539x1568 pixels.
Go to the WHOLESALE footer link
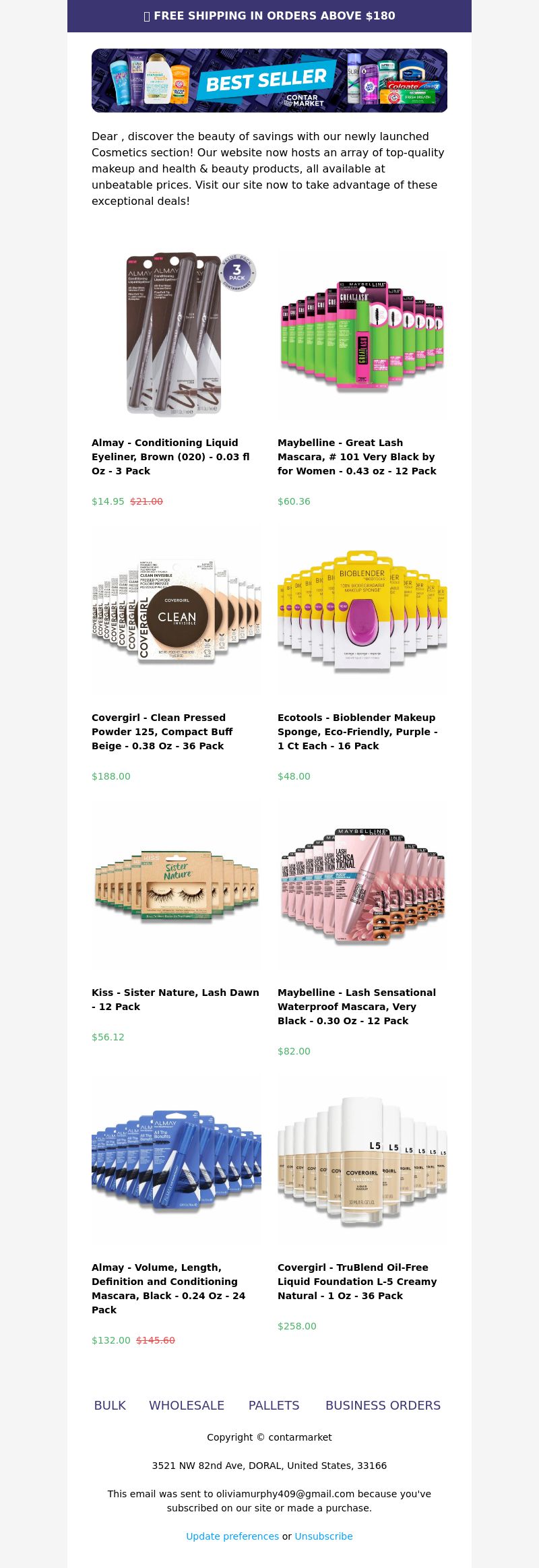[187, 1405]
